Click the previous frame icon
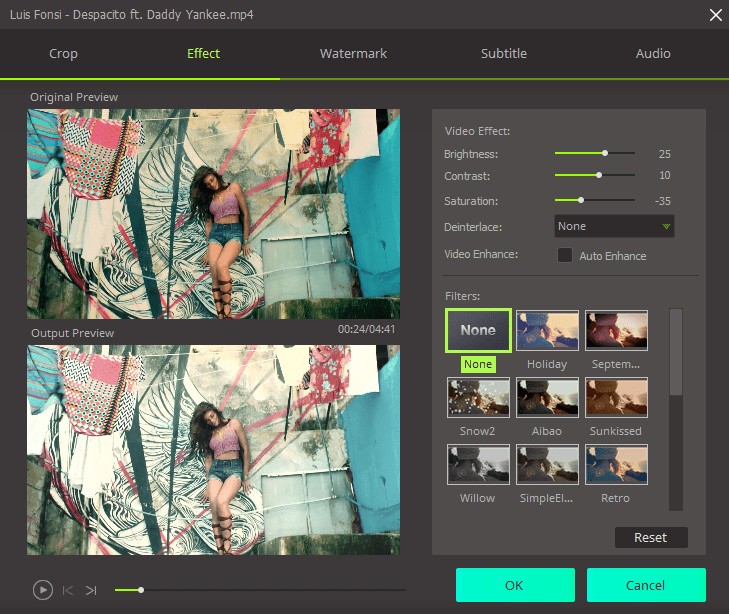Image resolution: width=729 pixels, height=614 pixels. 68,590
